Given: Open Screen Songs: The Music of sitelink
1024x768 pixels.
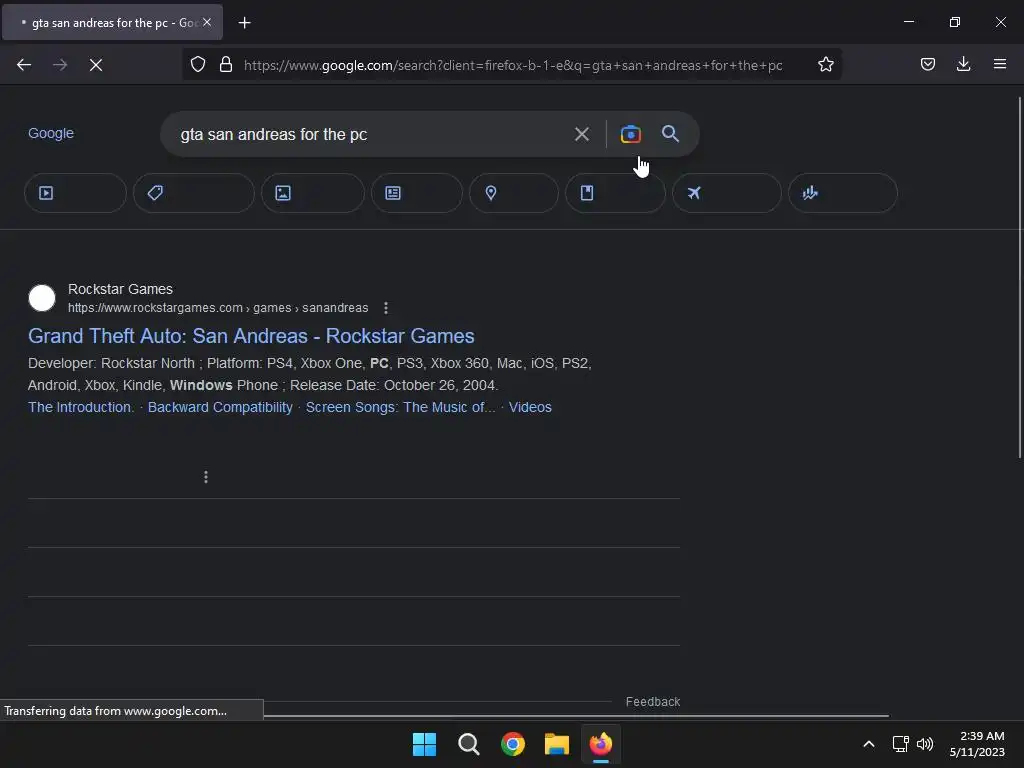Looking at the screenshot, I should click(400, 407).
